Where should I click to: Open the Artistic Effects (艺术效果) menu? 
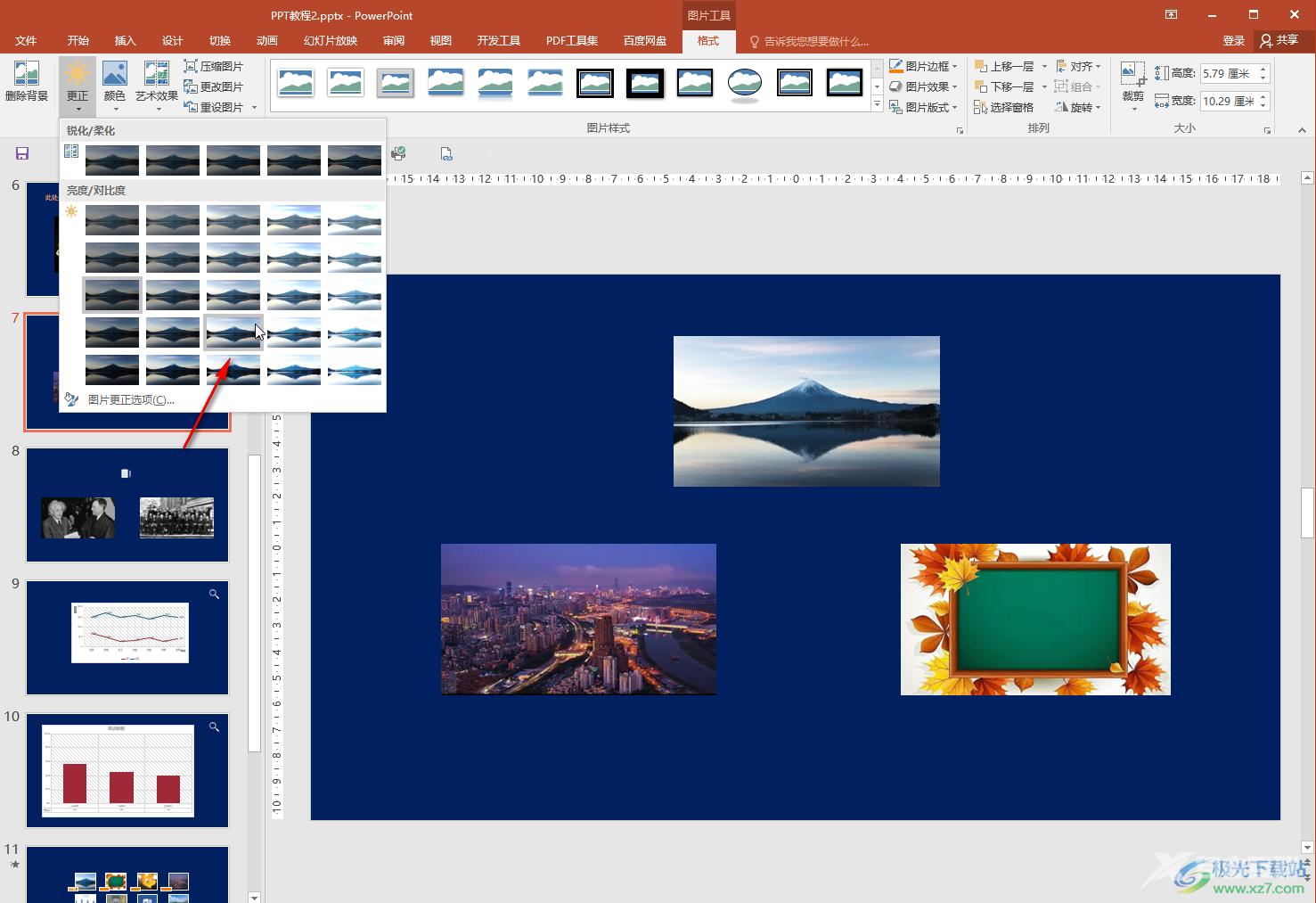(157, 86)
